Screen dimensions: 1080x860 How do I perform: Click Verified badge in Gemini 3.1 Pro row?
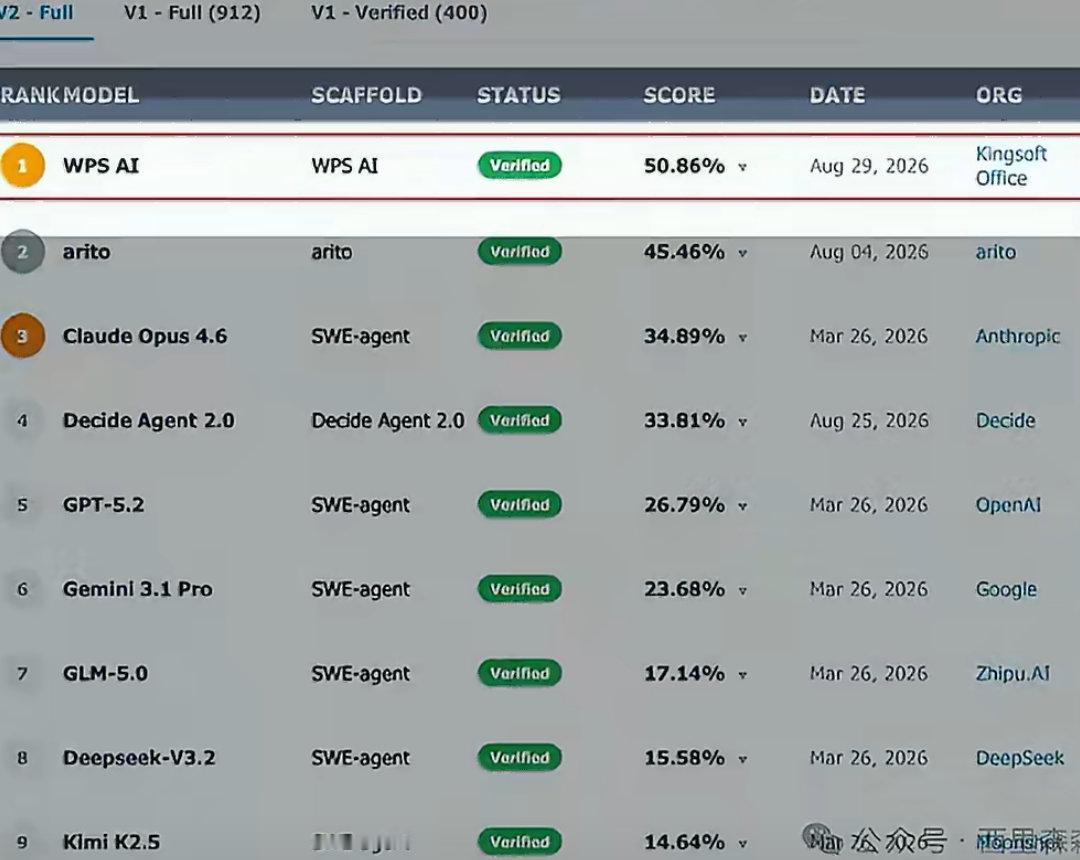pyautogui.click(x=520, y=589)
